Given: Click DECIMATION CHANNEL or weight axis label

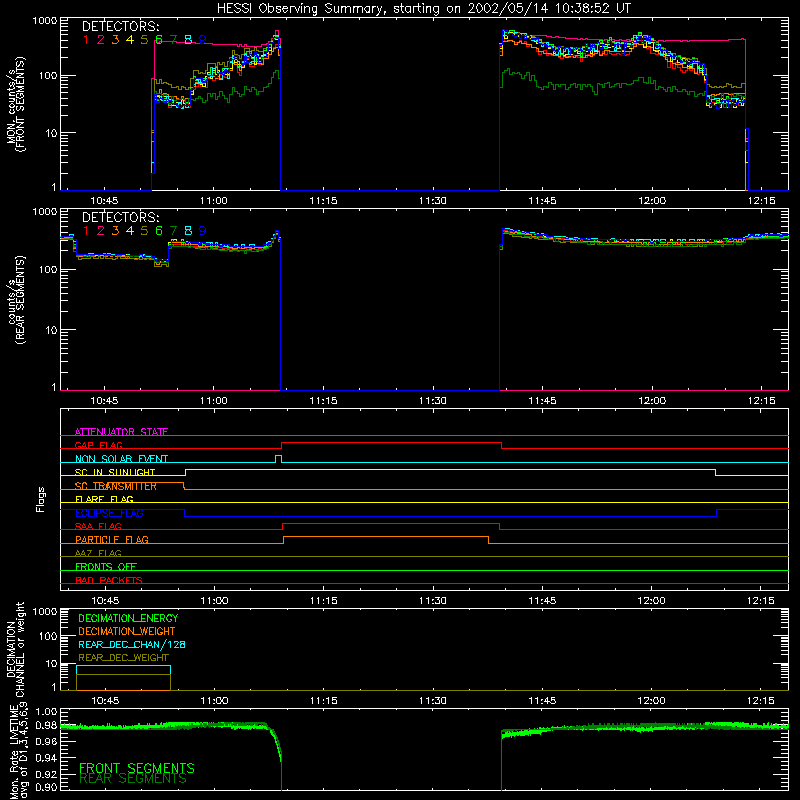Looking at the screenshot, I should tap(15, 649).
